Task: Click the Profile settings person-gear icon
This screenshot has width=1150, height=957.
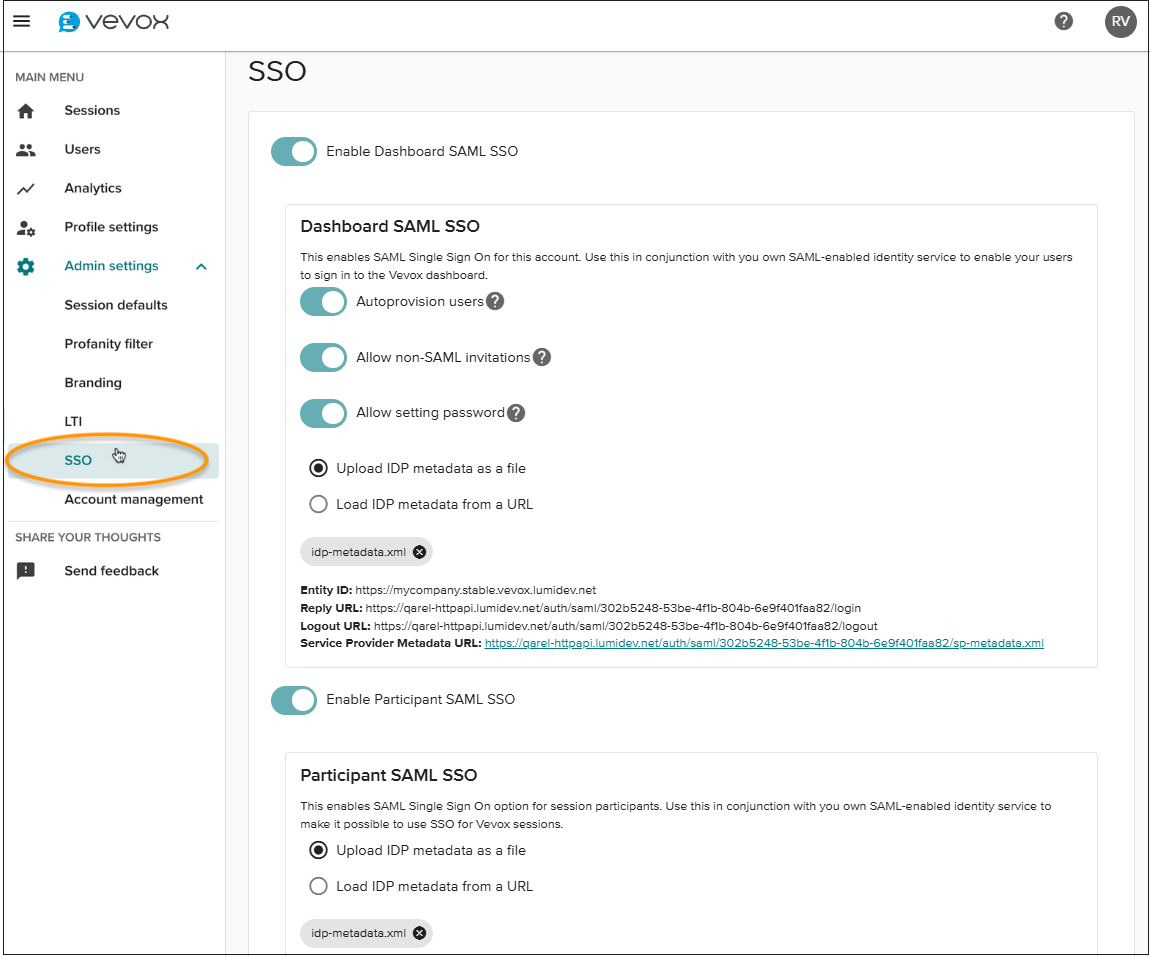Action: [26, 228]
